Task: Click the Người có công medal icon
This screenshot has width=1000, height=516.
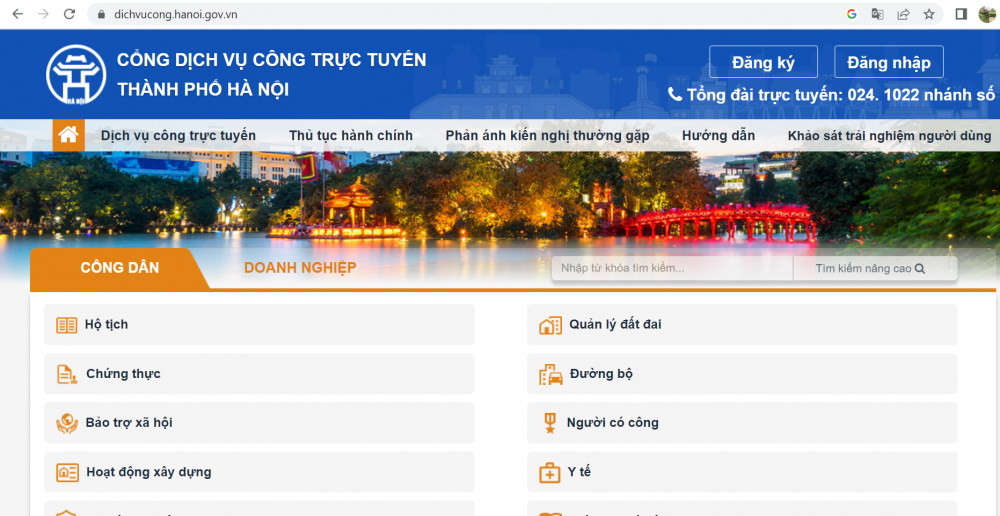Action: point(549,423)
